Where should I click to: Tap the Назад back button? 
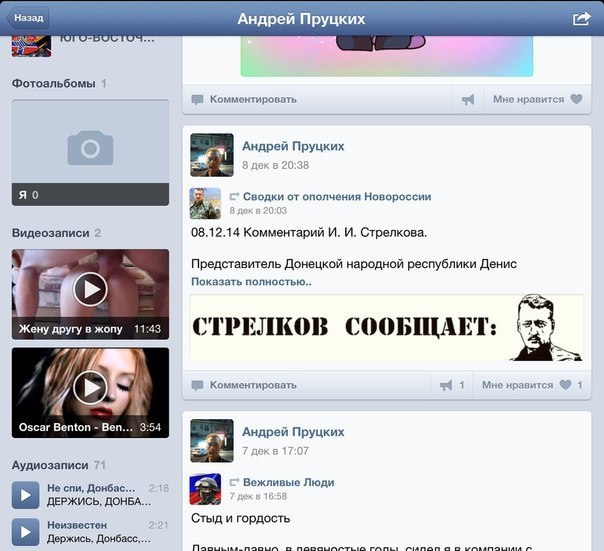(x=27, y=18)
